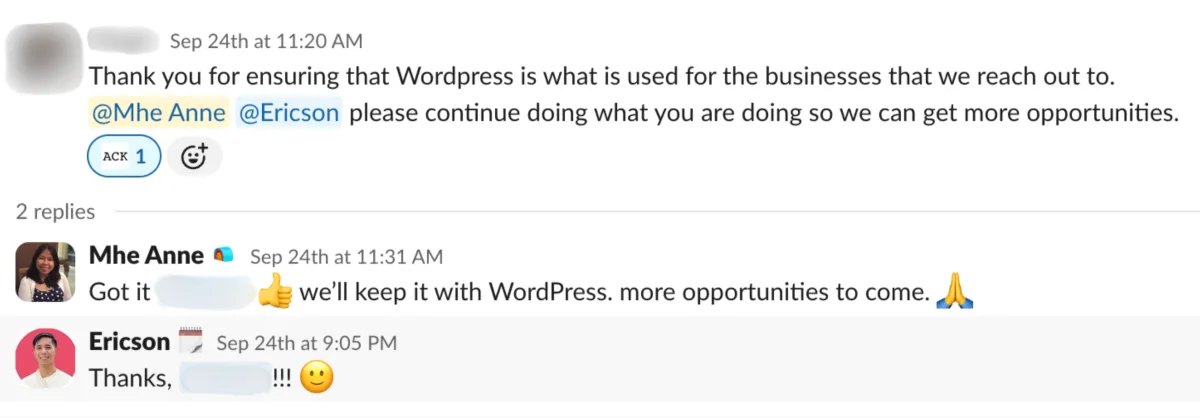Click Mhe Anne's status emoji icon
Screen dimensions: 1200x418
225,256
